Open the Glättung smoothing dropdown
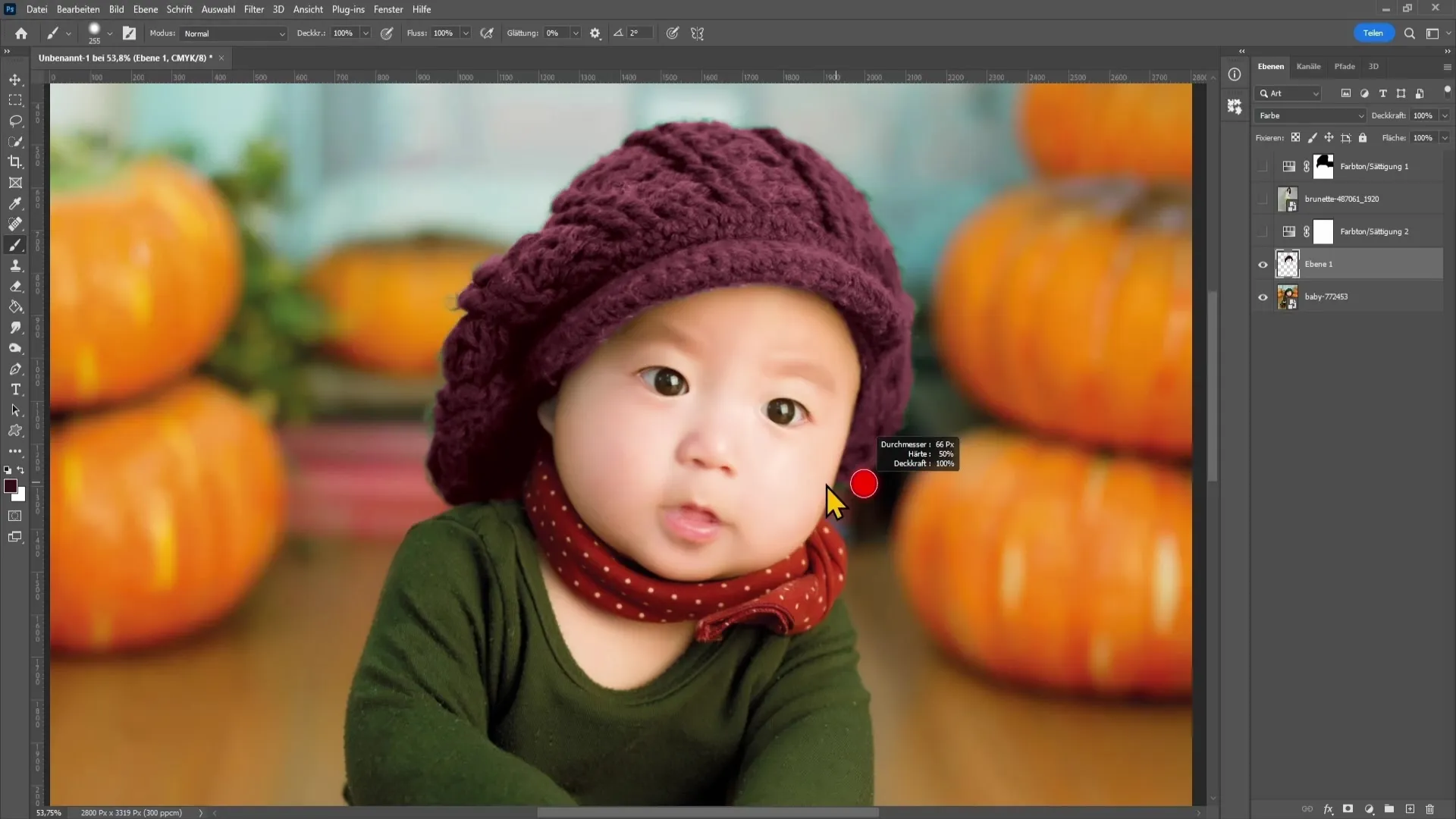 [576, 33]
